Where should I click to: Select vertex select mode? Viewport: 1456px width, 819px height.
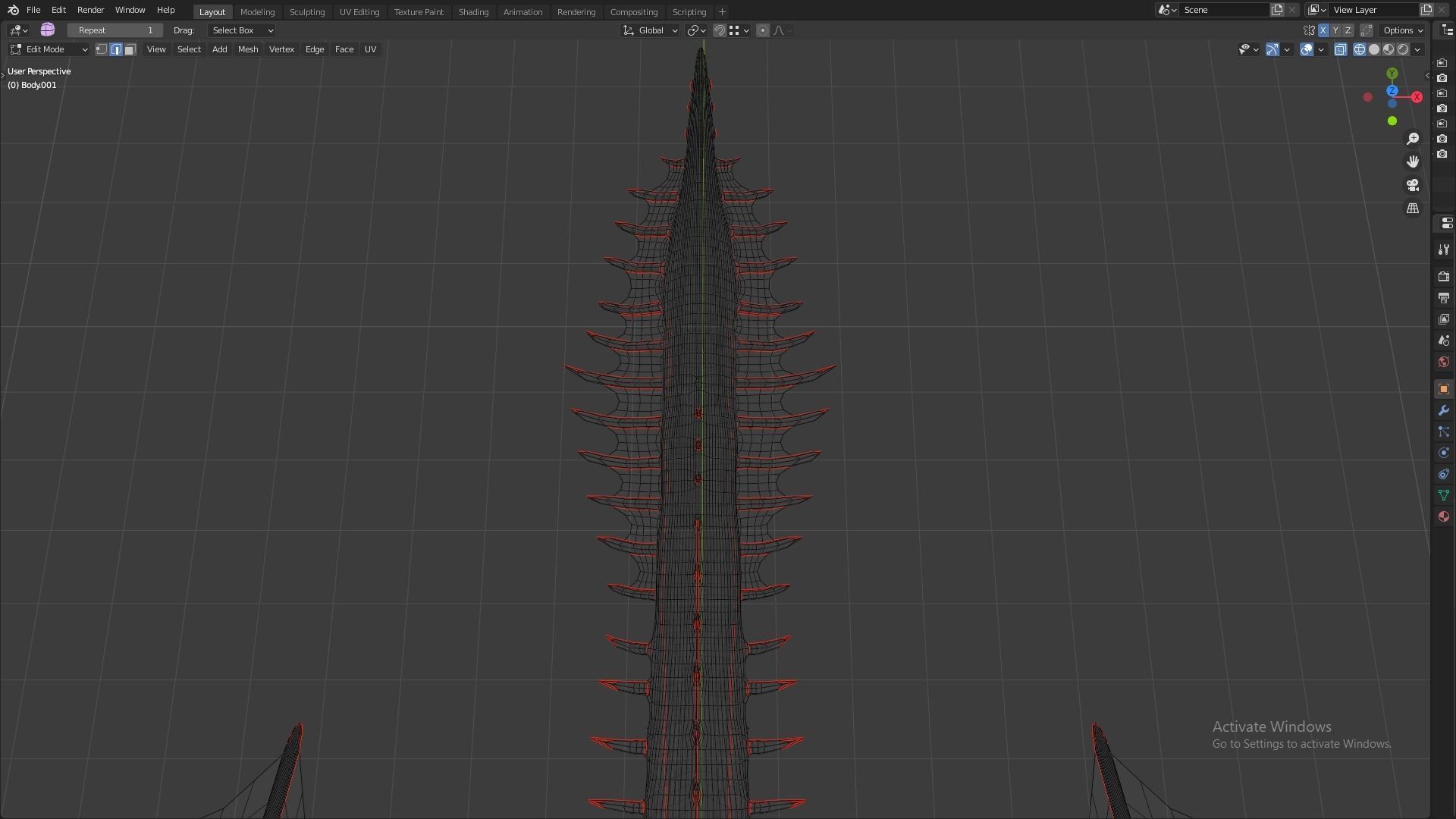click(x=102, y=49)
